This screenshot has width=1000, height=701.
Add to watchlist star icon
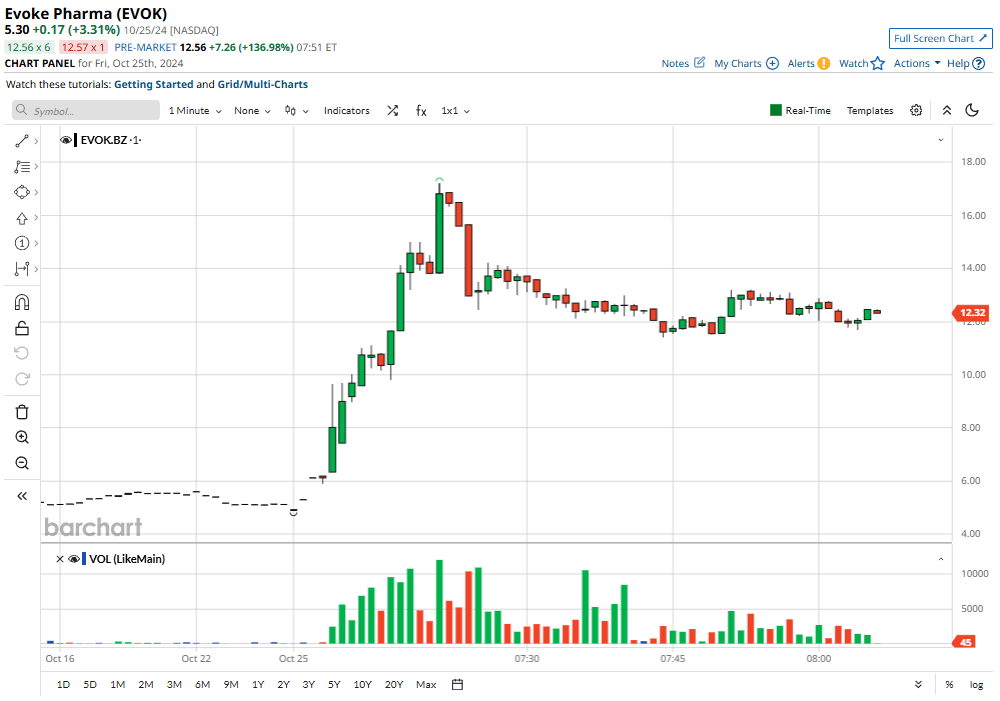[x=878, y=63]
